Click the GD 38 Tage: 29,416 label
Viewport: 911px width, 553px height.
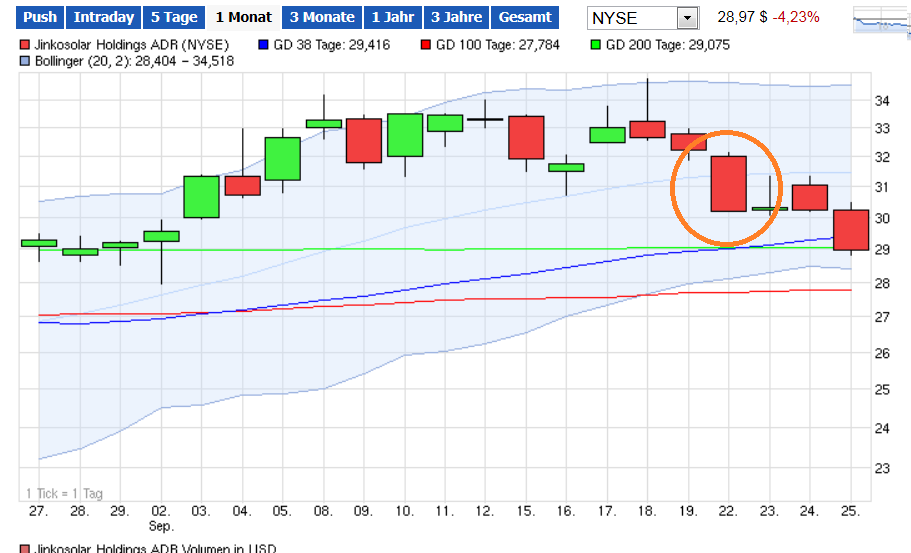pyautogui.click(x=332, y=45)
